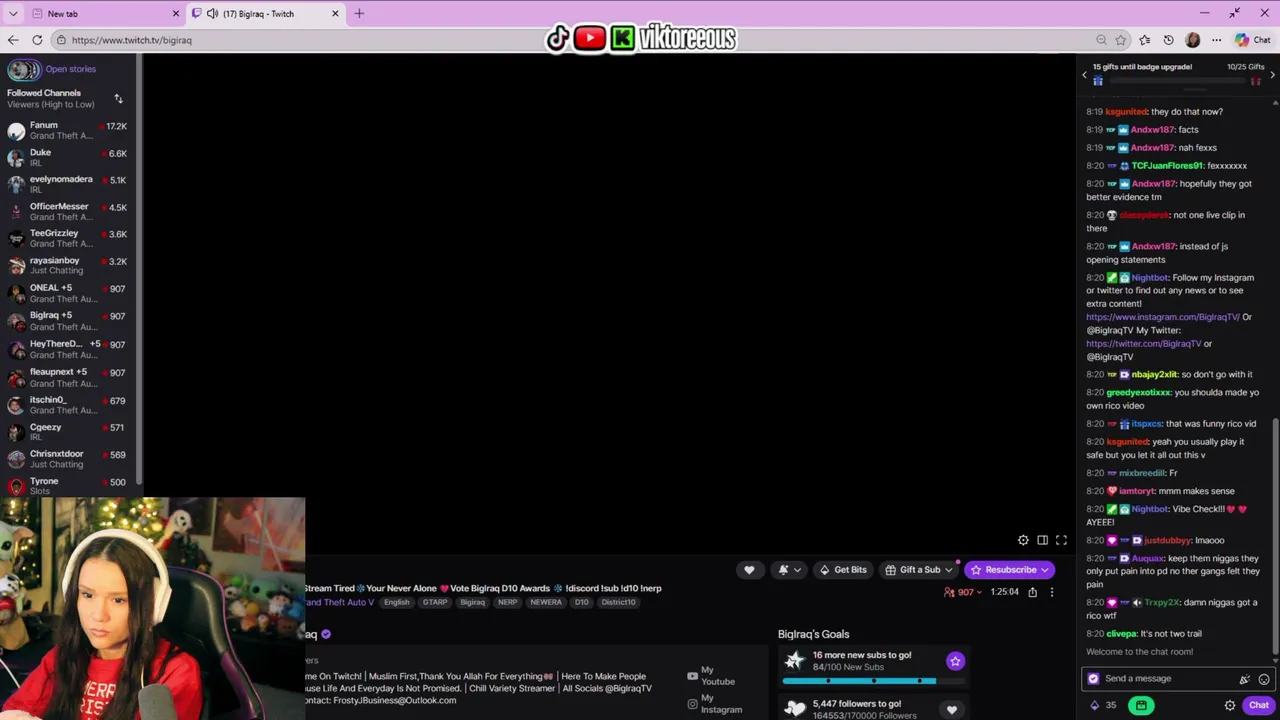The width and height of the screenshot is (1280, 720).
Task: Open the Instagram BigIraqTV link in chat
Action: click(x=1163, y=317)
